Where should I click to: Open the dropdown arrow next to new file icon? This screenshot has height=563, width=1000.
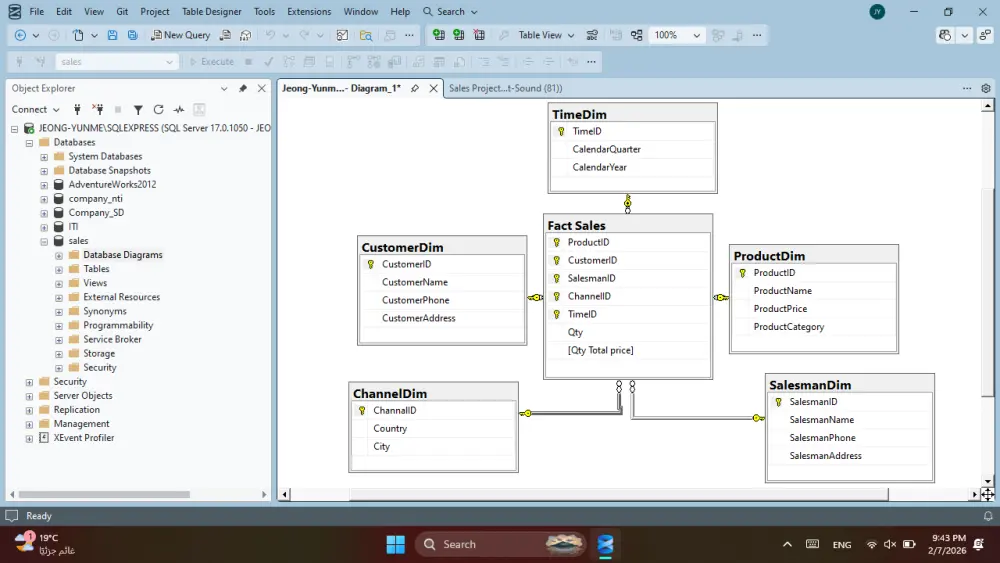[x=94, y=35]
